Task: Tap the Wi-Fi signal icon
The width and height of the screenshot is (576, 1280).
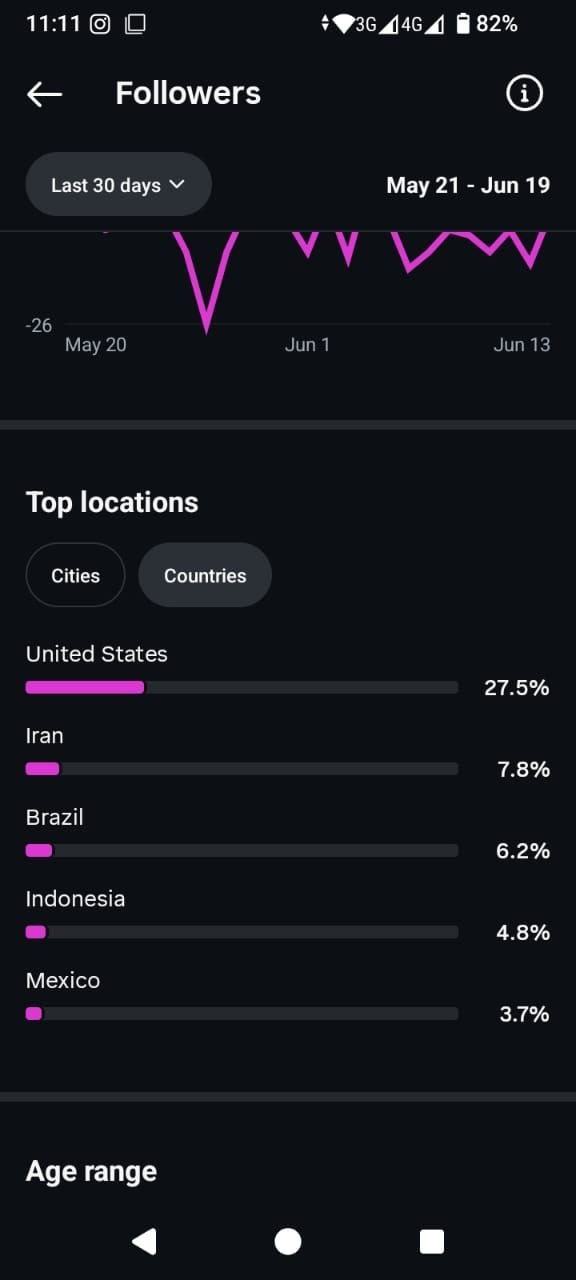Action: pyautogui.click(x=343, y=24)
